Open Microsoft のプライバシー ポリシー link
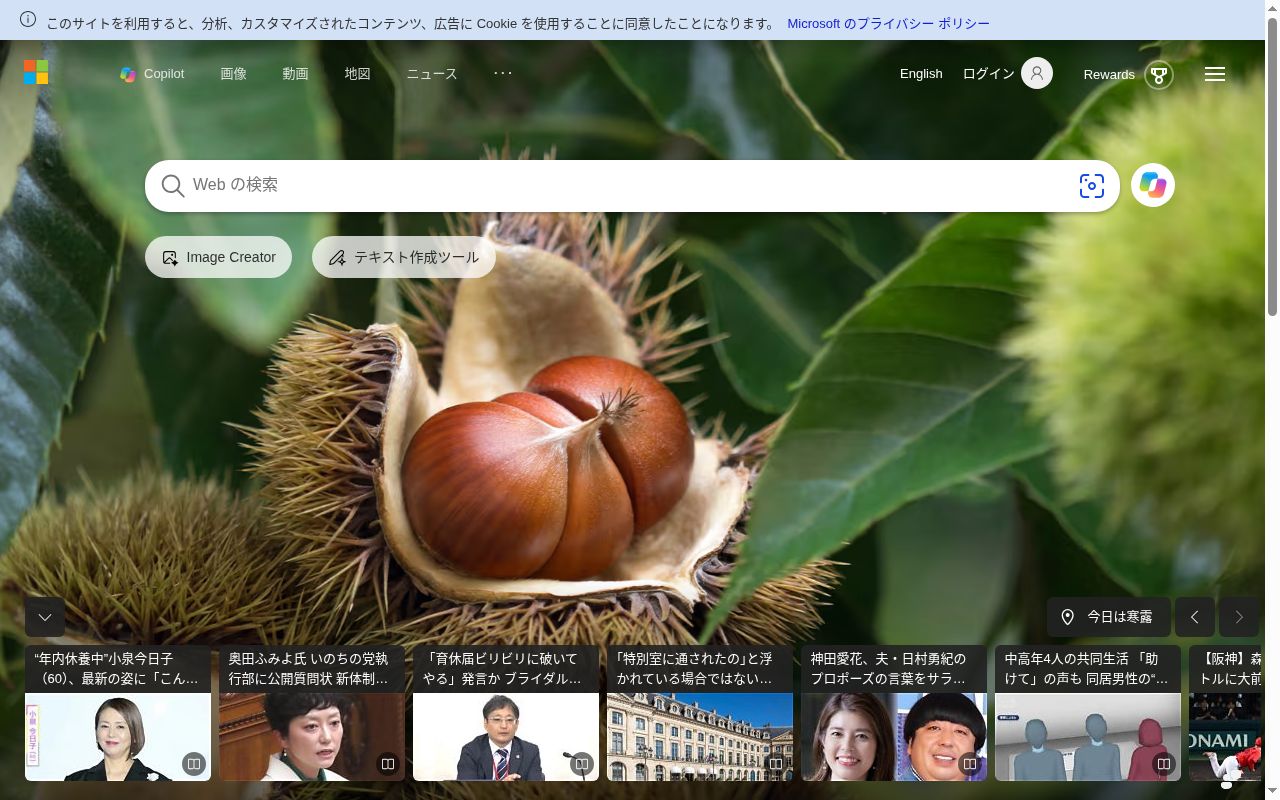This screenshot has width=1280, height=800. 888,23
